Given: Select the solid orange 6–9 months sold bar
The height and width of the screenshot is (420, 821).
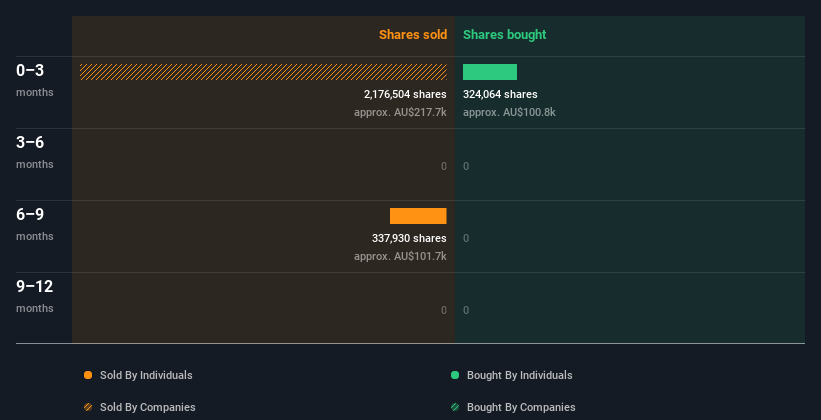Looking at the screenshot, I should point(418,216).
